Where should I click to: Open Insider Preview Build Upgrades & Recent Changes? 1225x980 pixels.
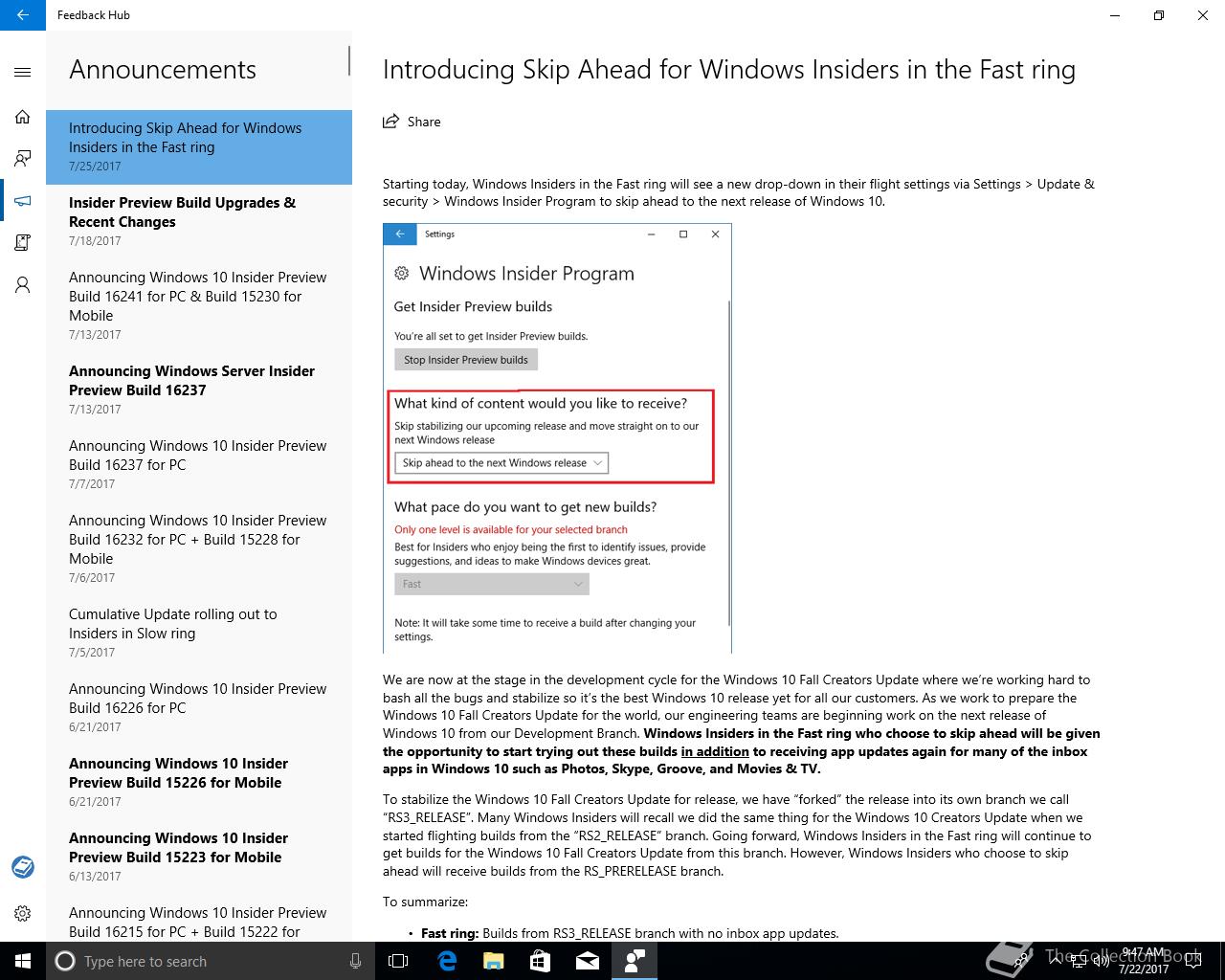[199, 222]
